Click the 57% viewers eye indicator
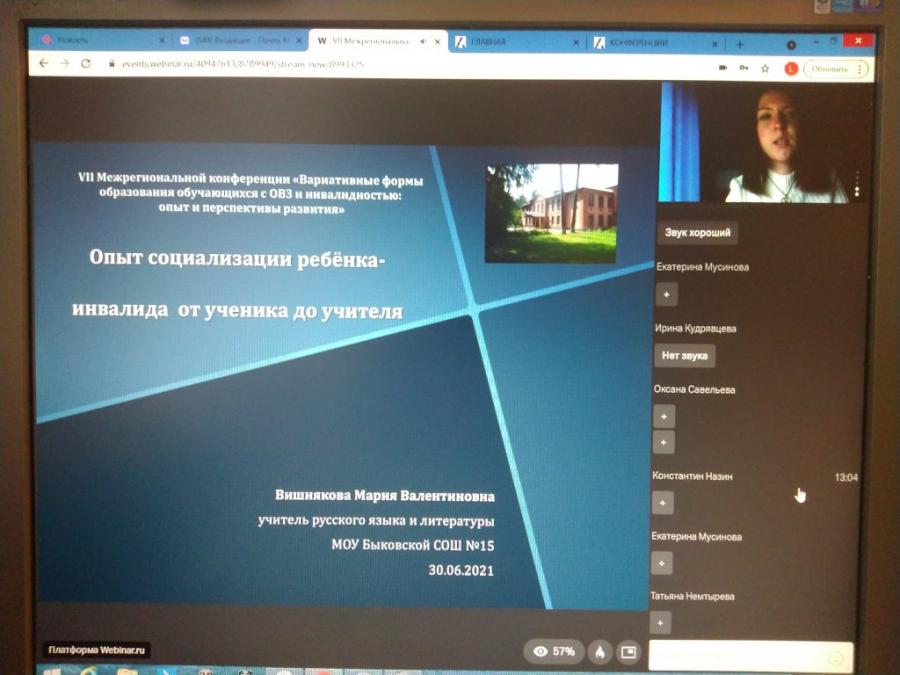Image resolution: width=900 pixels, height=675 pixels. click(x=555, y=651)
